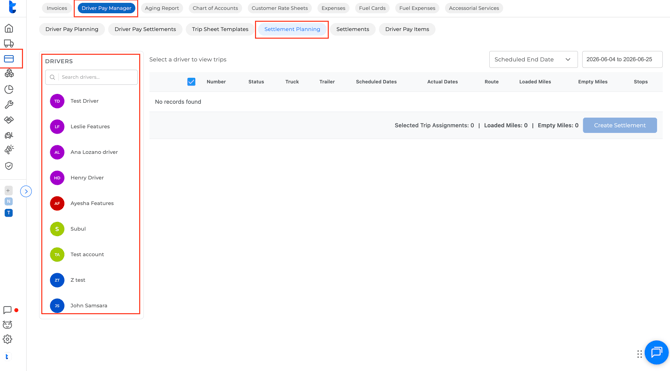Open the bear face icon in sidebar
This screenshot has width=670, height=371.
click(7, 325)
